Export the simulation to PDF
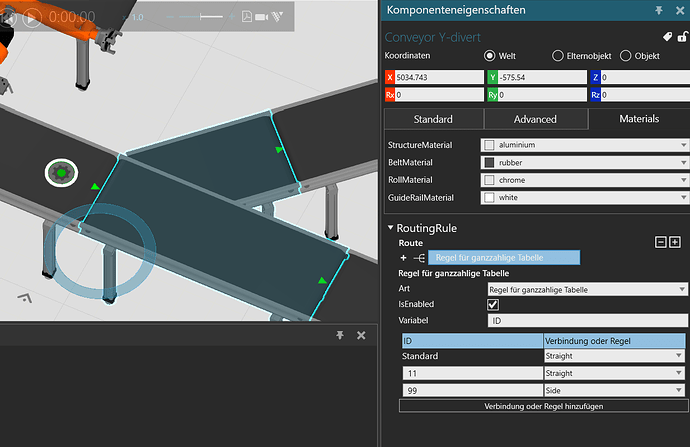690x447 pixels. coord(247,17)
